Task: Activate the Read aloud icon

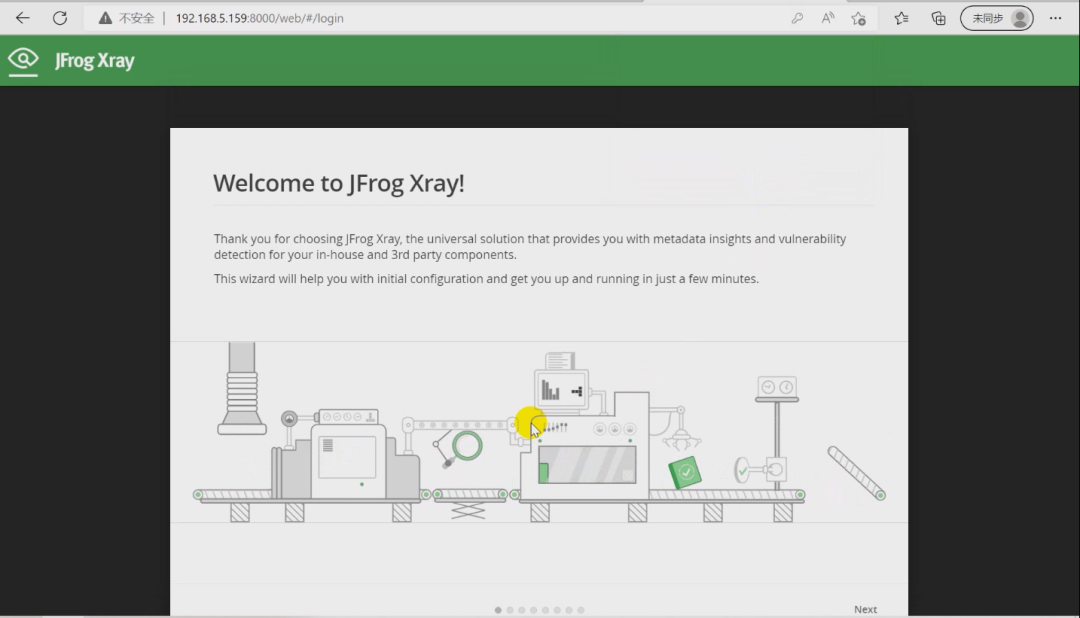Action: point(827,17)
